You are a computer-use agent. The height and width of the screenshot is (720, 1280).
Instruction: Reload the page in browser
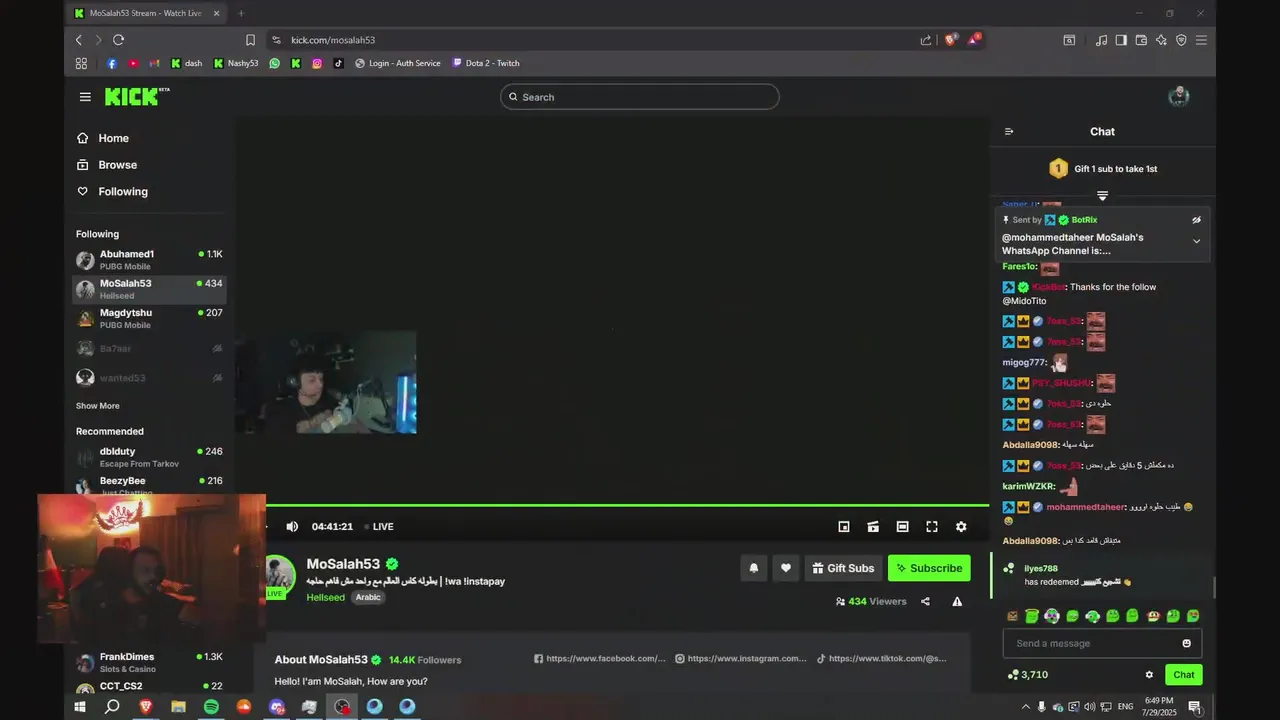pyautogui.click(x=118, y=40)
